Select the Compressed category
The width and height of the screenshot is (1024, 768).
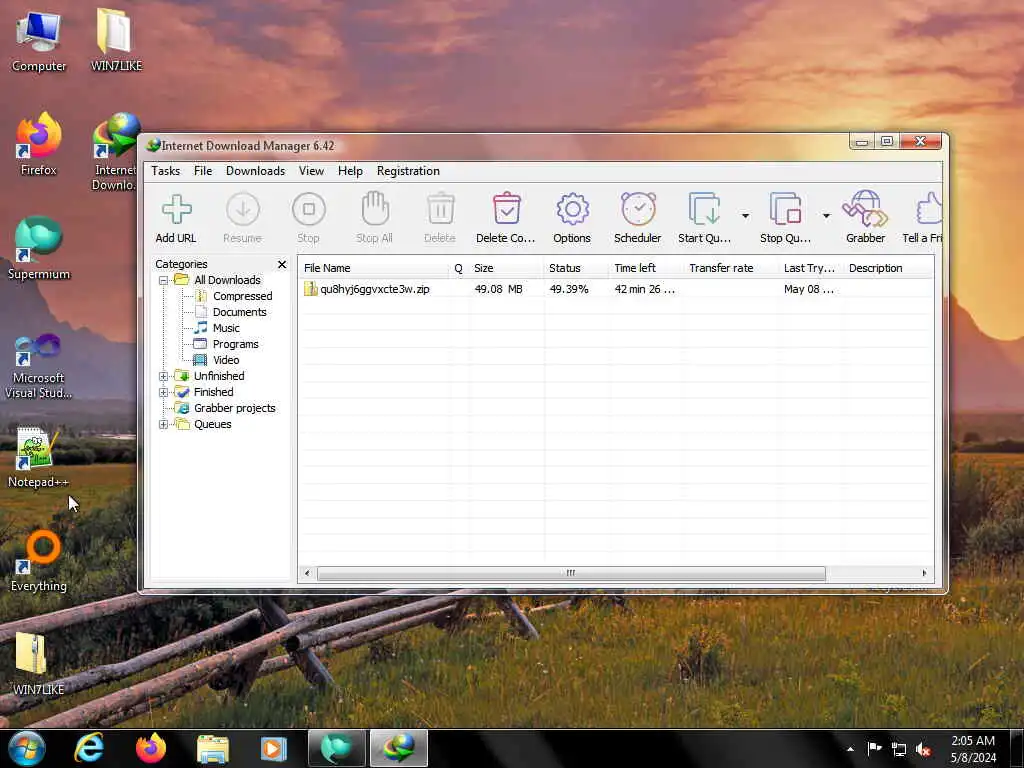point(242,296)
